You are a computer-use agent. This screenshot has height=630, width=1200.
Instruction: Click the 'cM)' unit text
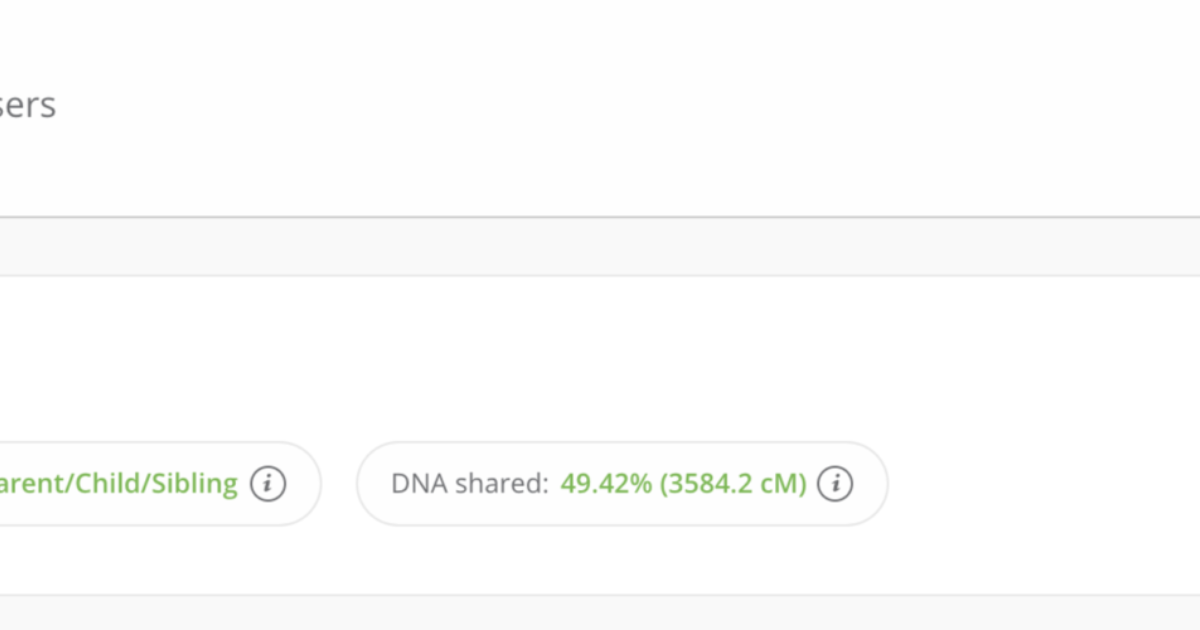tap(783, 484)
